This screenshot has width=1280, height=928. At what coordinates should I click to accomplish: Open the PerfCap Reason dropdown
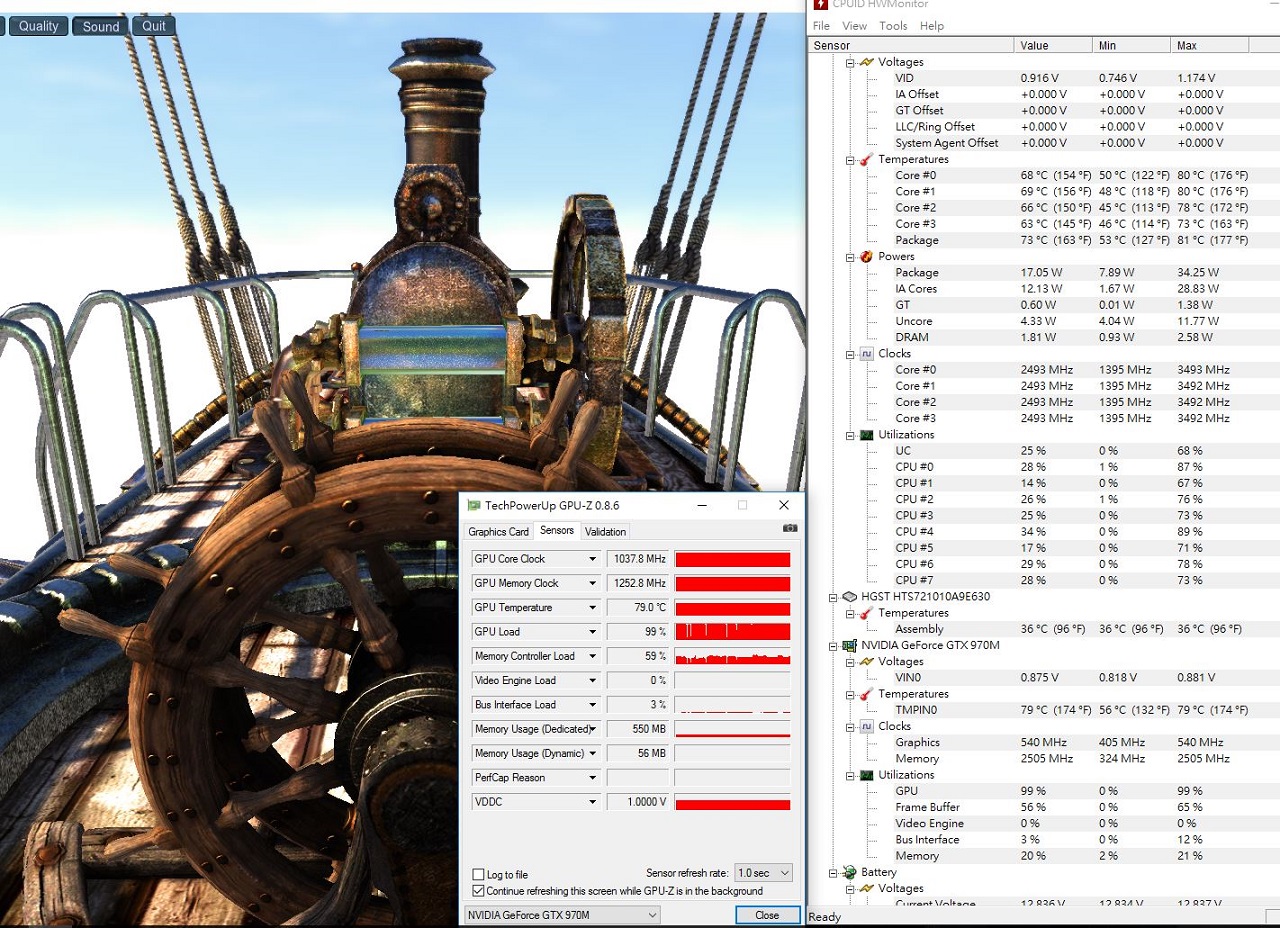(592, 778)
